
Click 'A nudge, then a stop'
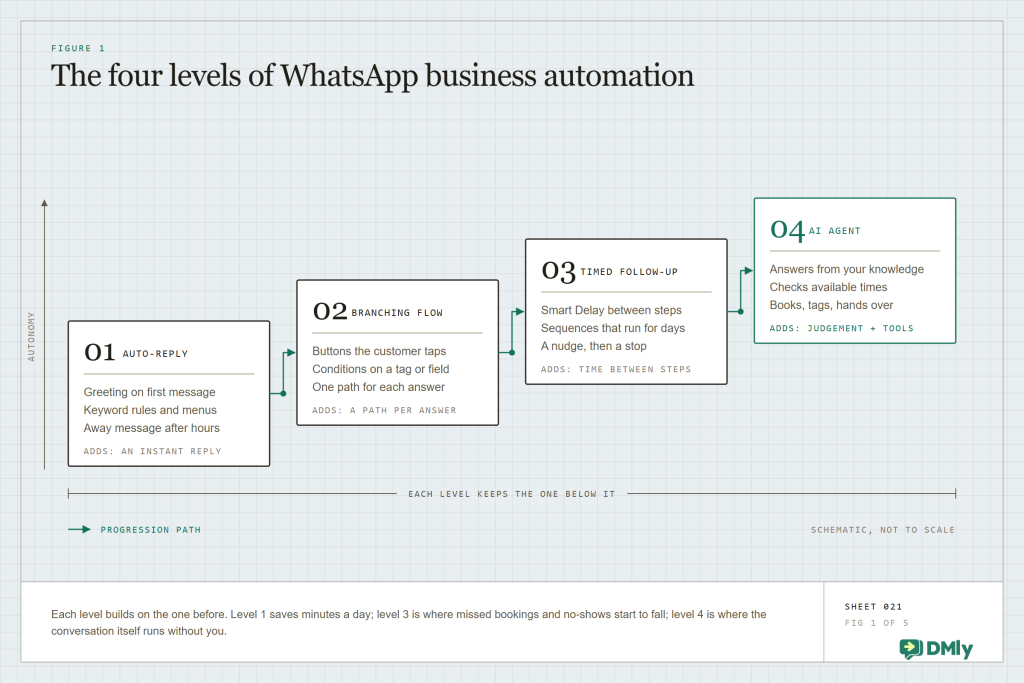[x=594, y=346]
